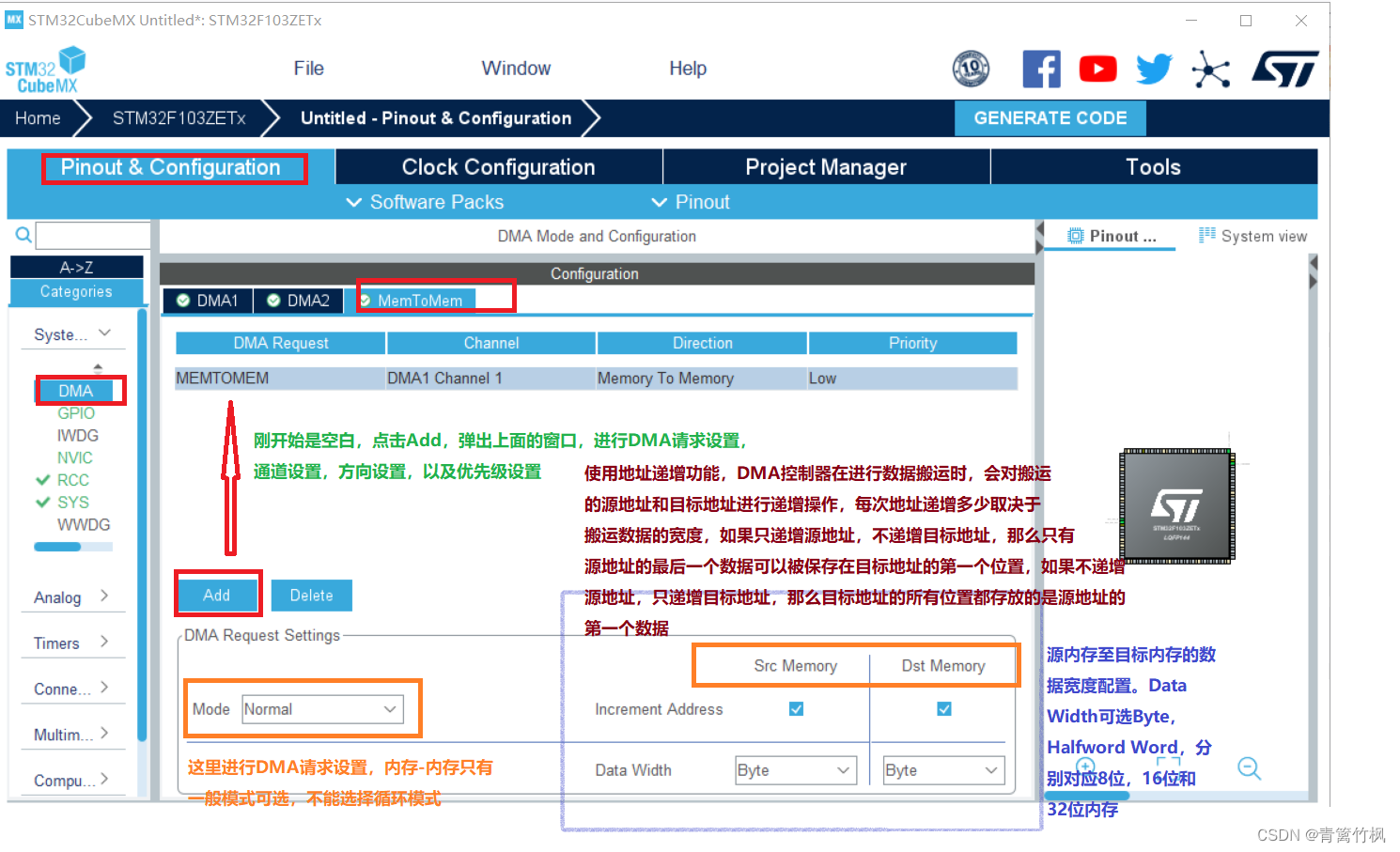Click the GENERATE CODE button
The height and width of the screenshot is (852, 1400).
1050,118
